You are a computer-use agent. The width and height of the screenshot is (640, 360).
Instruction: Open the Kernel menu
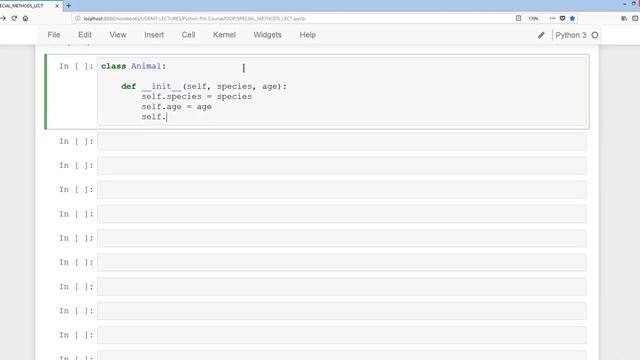[224, 35]
